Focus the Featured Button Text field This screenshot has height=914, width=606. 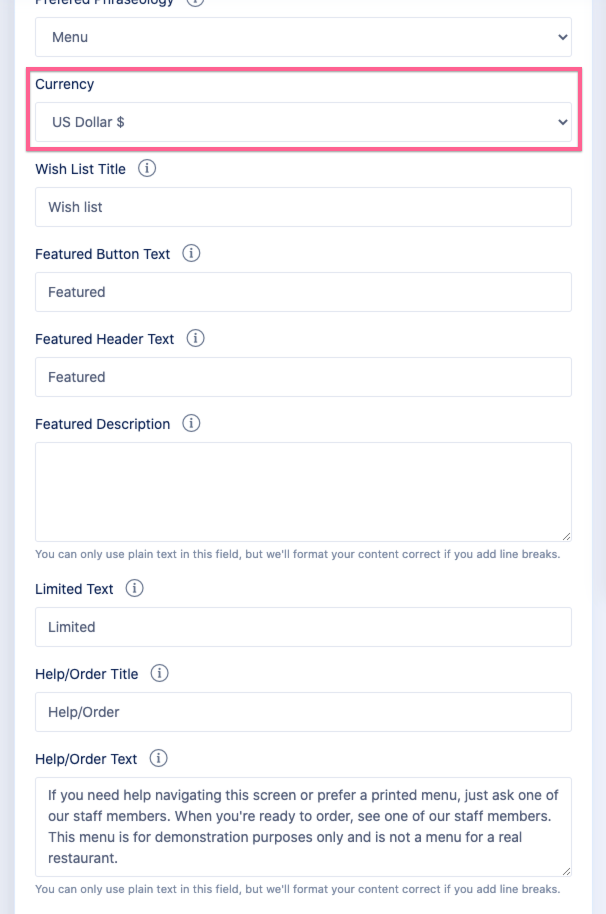click(x=303, y=292)
